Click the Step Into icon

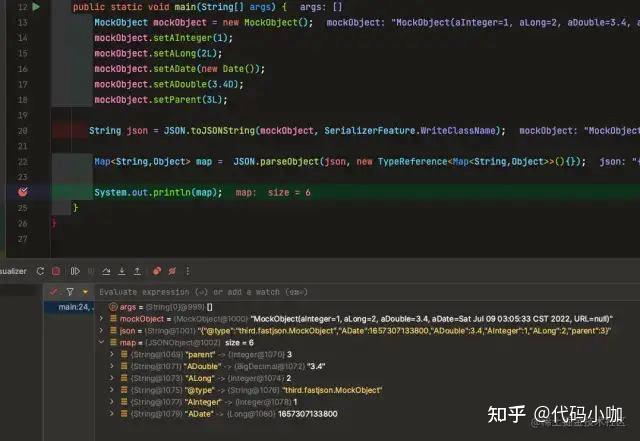pos(122,271)
